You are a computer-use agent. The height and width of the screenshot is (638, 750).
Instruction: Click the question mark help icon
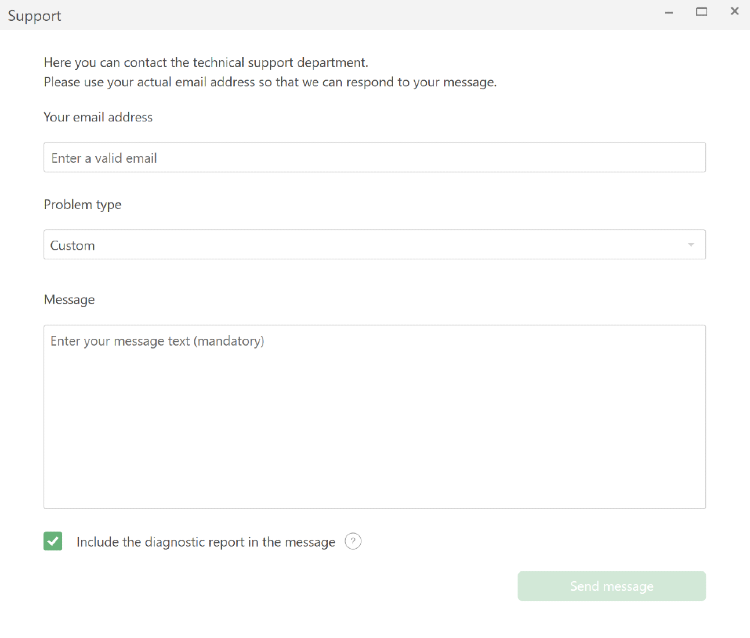353,541
